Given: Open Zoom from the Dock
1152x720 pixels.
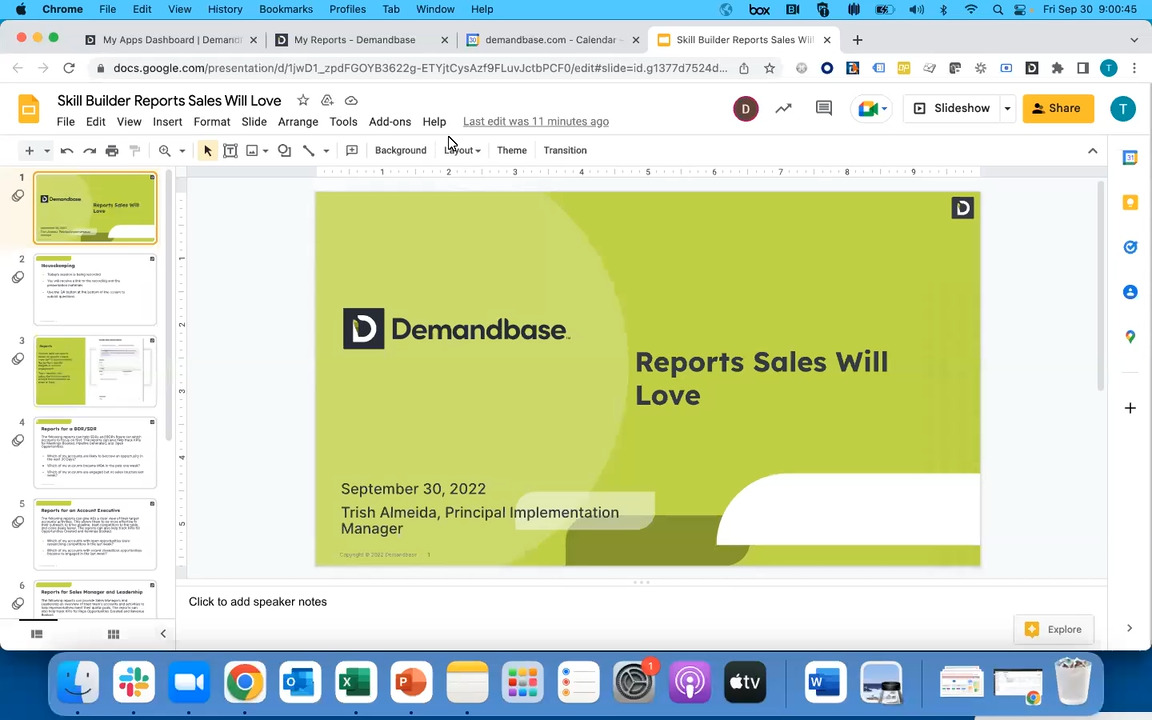Looking at the screenshot, I should 189,683.
